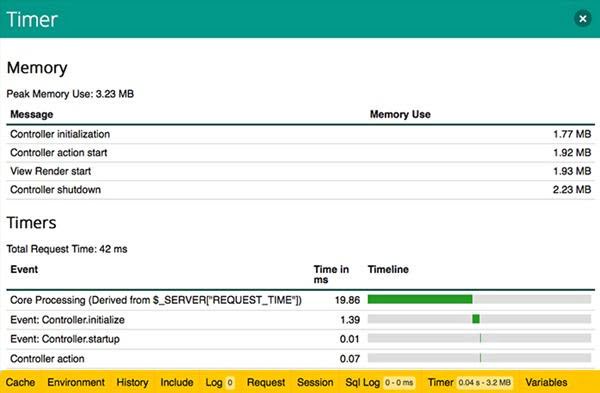Click the Peak Memory Use: 3.23 MB text
This screenshot has width=600, height=393.
click(x=70, y=94)
